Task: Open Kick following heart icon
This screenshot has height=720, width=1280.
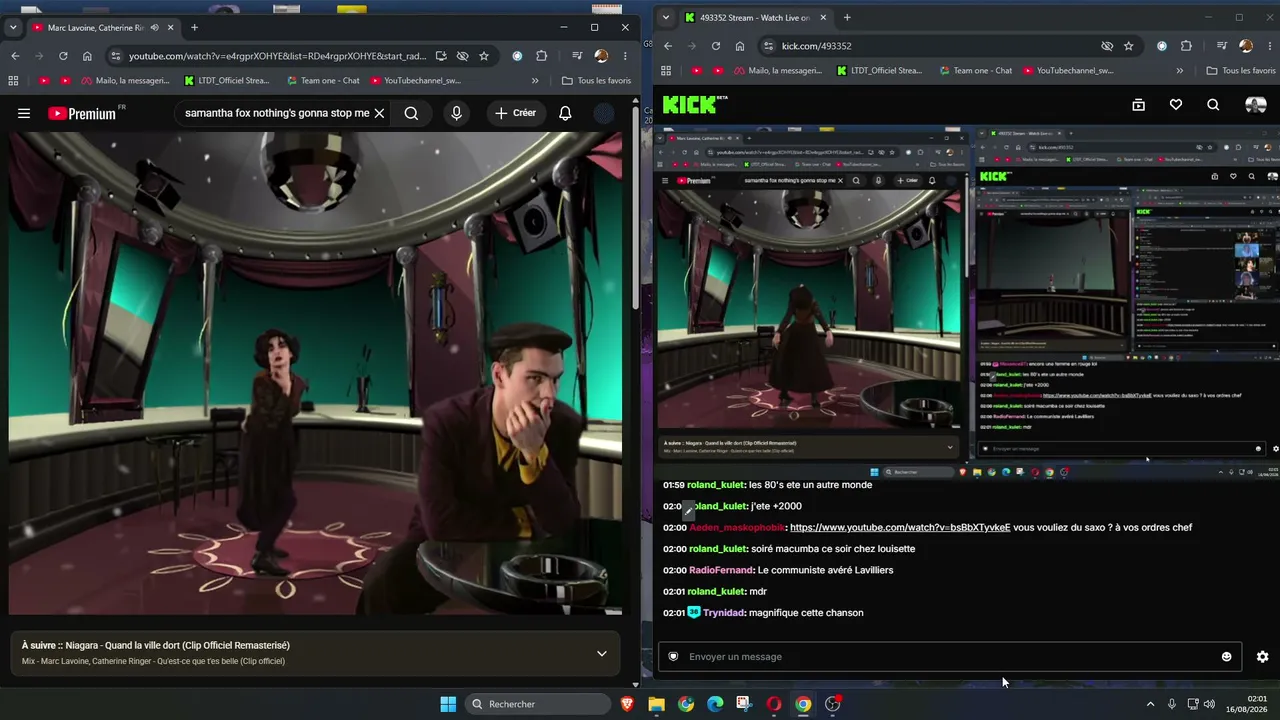Action: [1176, 105]
